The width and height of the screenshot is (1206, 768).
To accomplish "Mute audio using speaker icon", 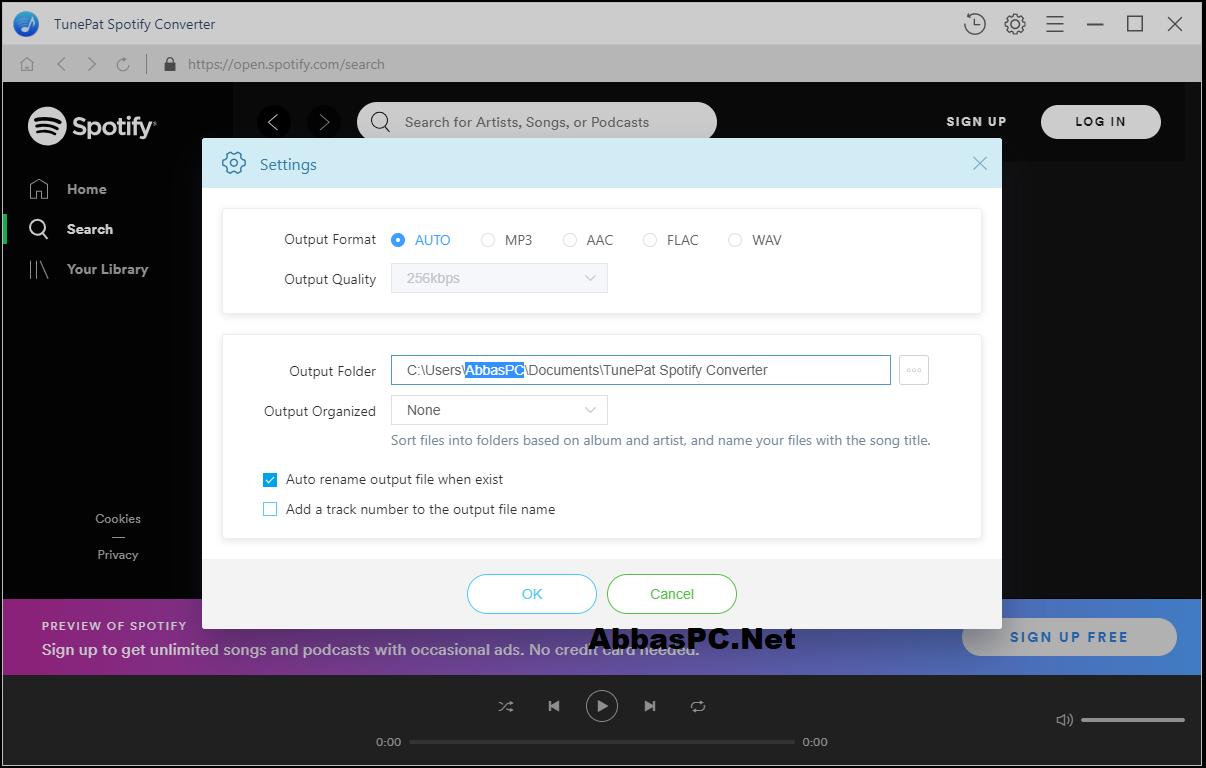I will (x=1065, y=720).
